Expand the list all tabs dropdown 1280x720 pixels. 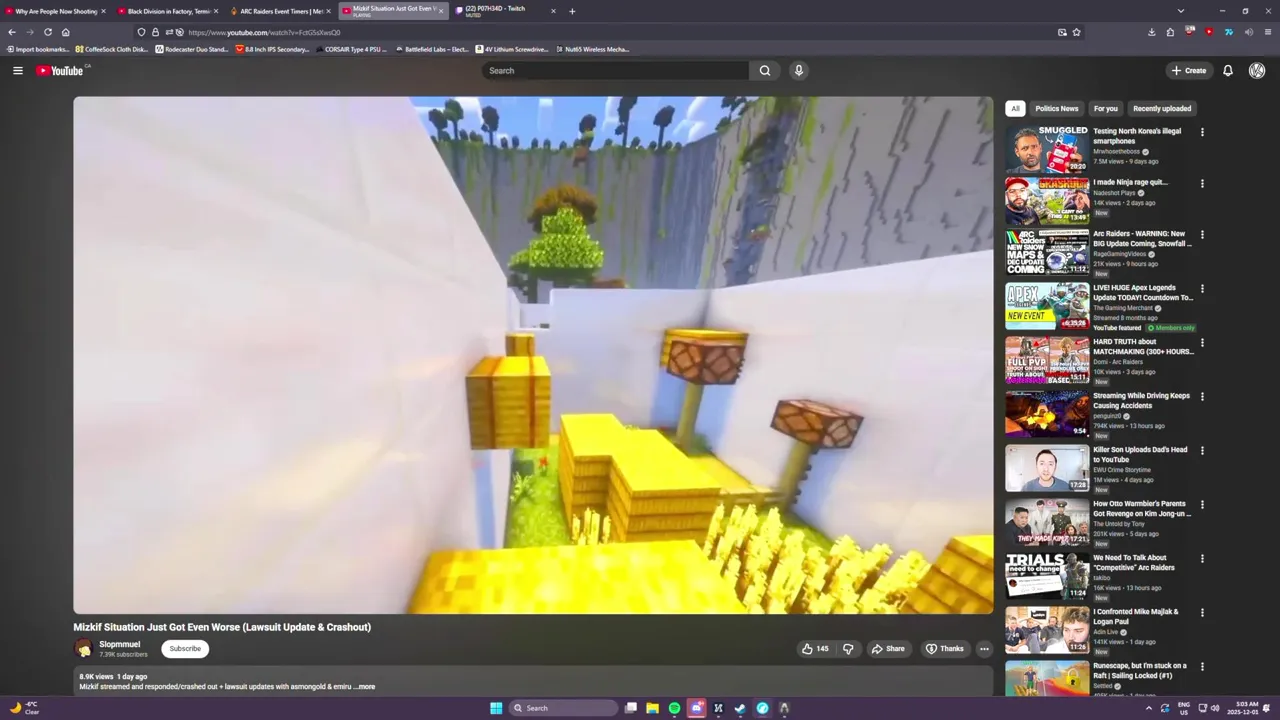click(1181, 11)
